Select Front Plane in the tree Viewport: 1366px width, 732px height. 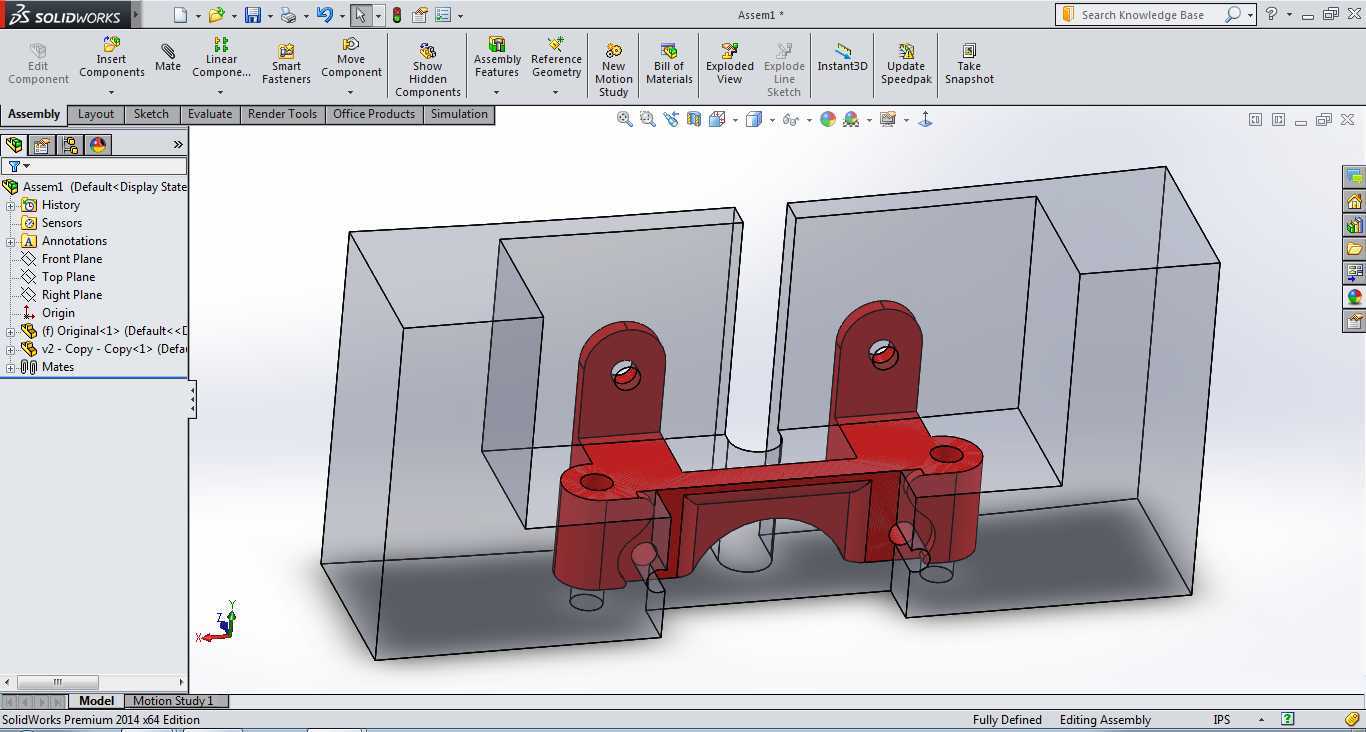(x=71, y=259)
